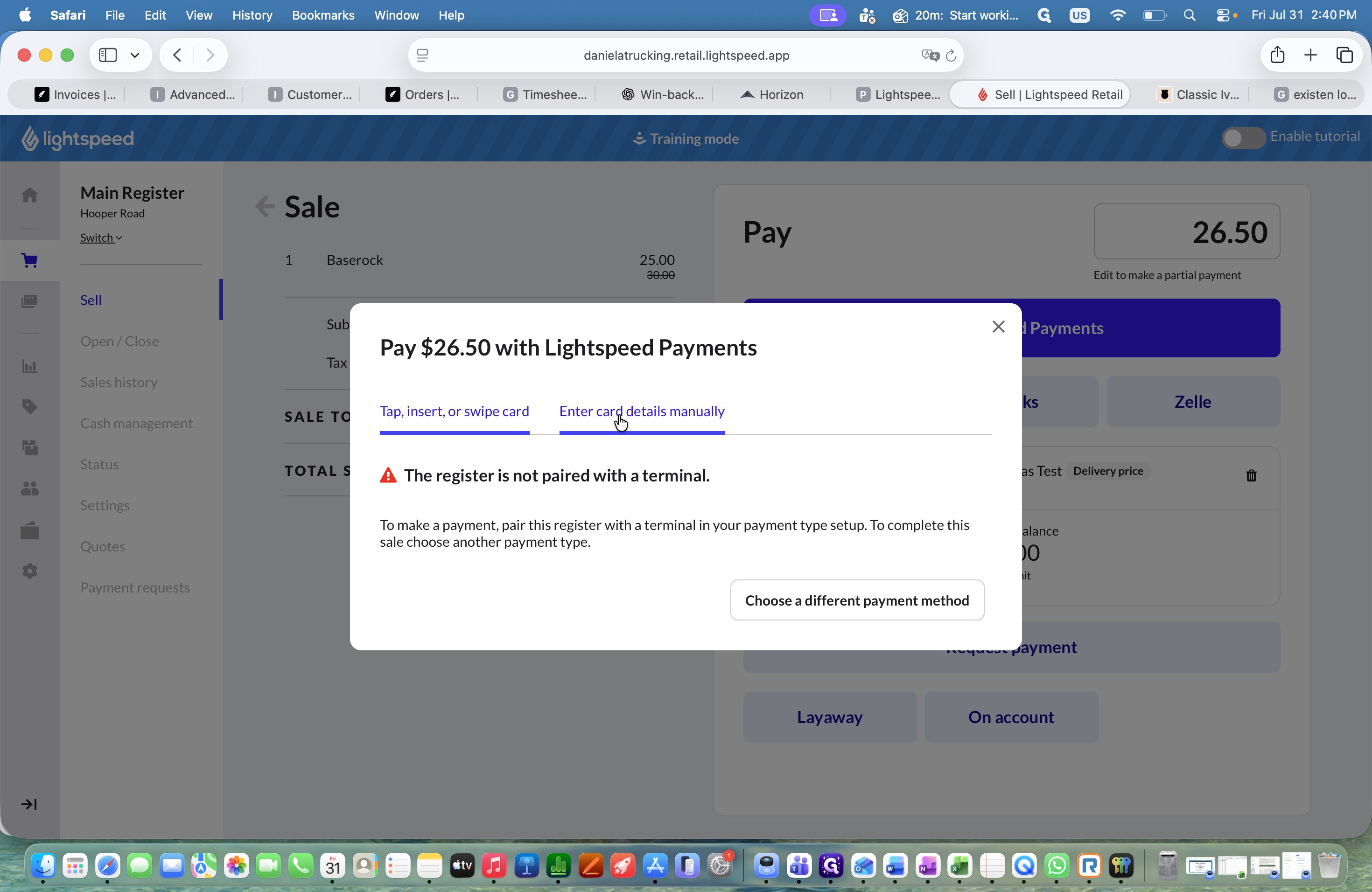
Task: Expand the sidebar with the bottom arrow icon
Action: point(29,804)
